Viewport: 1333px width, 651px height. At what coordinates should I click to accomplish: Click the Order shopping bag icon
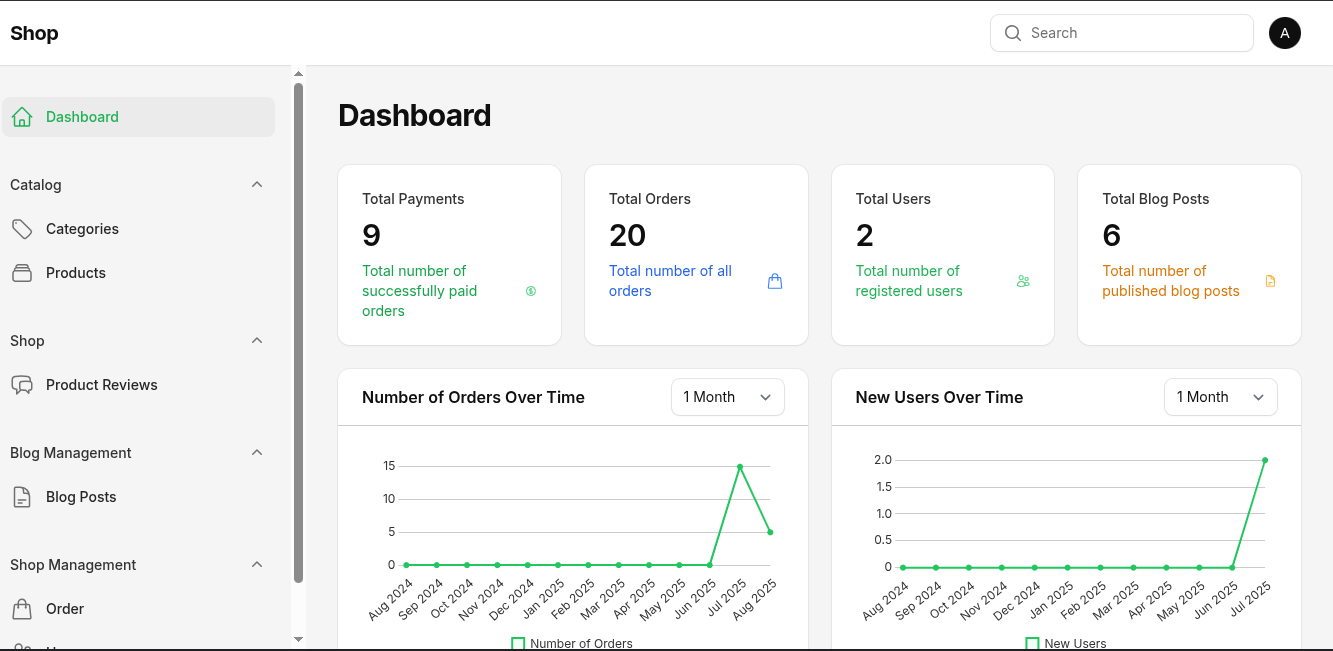[22, 609]
